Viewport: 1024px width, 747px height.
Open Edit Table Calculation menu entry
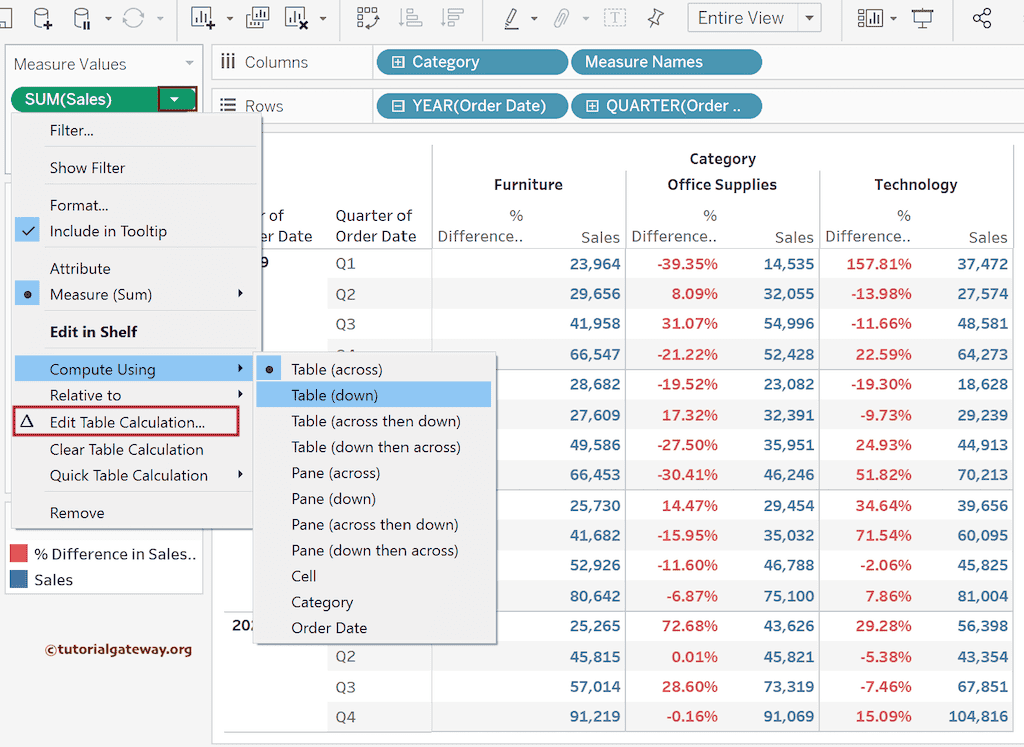point(127,422)
